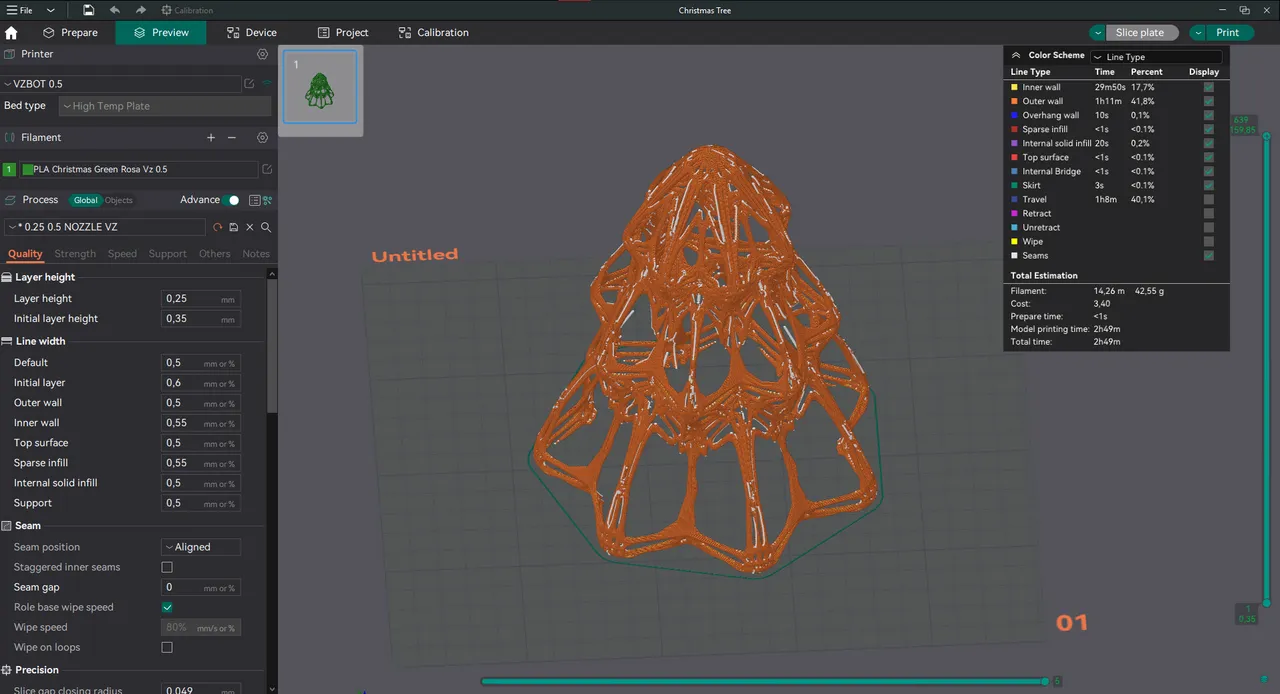Click the redo arrow icon

tap(139, 9)
